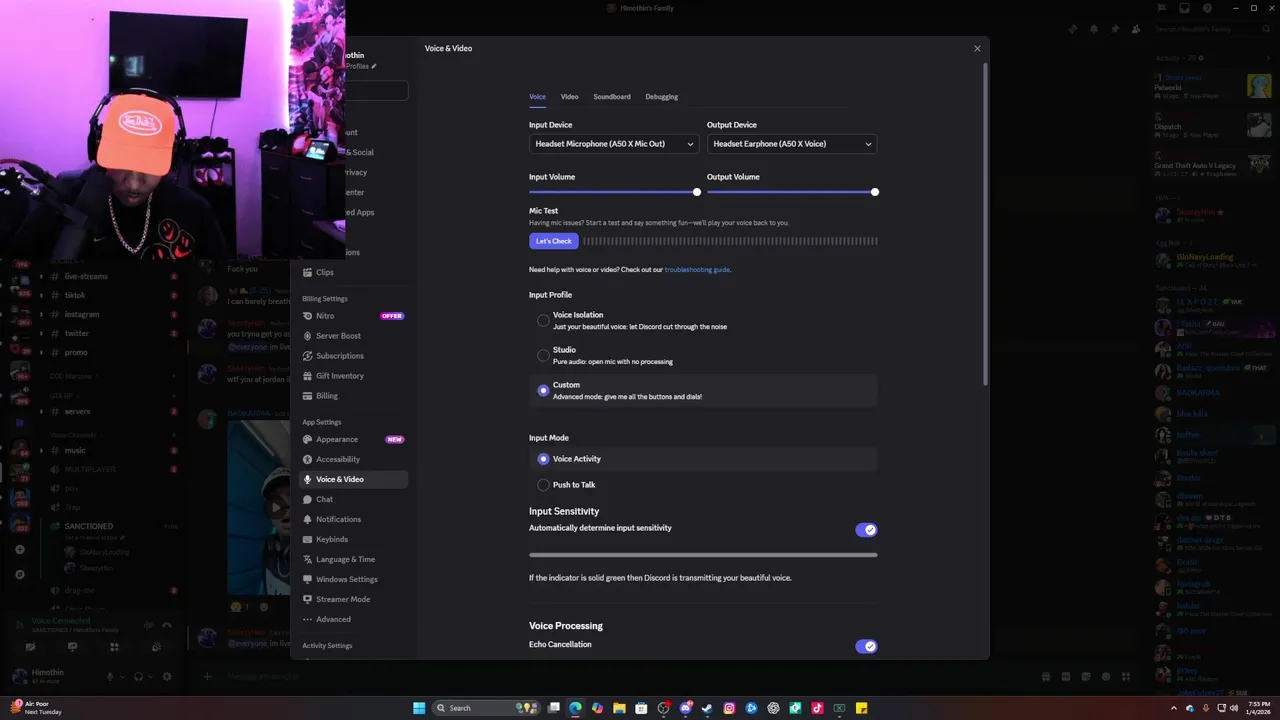Open the Nitro settings page
This screenshot has width=1280, height=720.
click(353, 316)
